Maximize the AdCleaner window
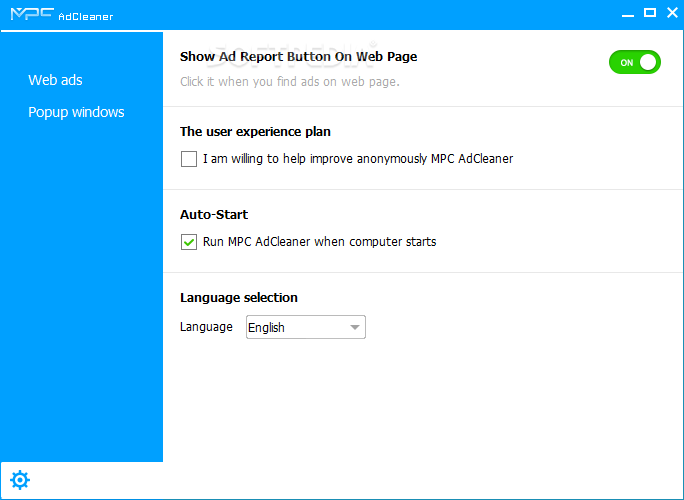The image size is (684, 500). 650,13
